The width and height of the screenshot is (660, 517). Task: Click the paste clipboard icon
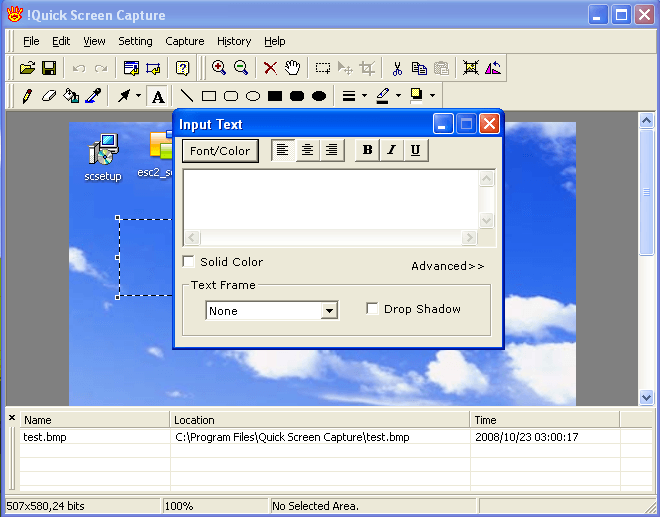[441, 68]
